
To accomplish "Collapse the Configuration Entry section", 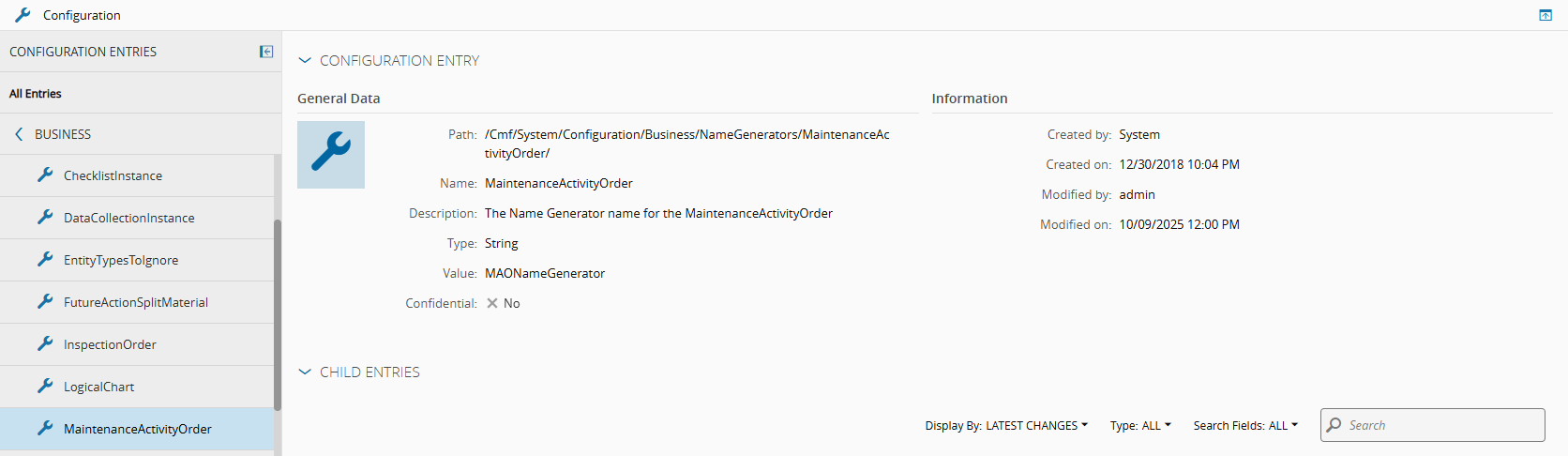I will 305,60.
